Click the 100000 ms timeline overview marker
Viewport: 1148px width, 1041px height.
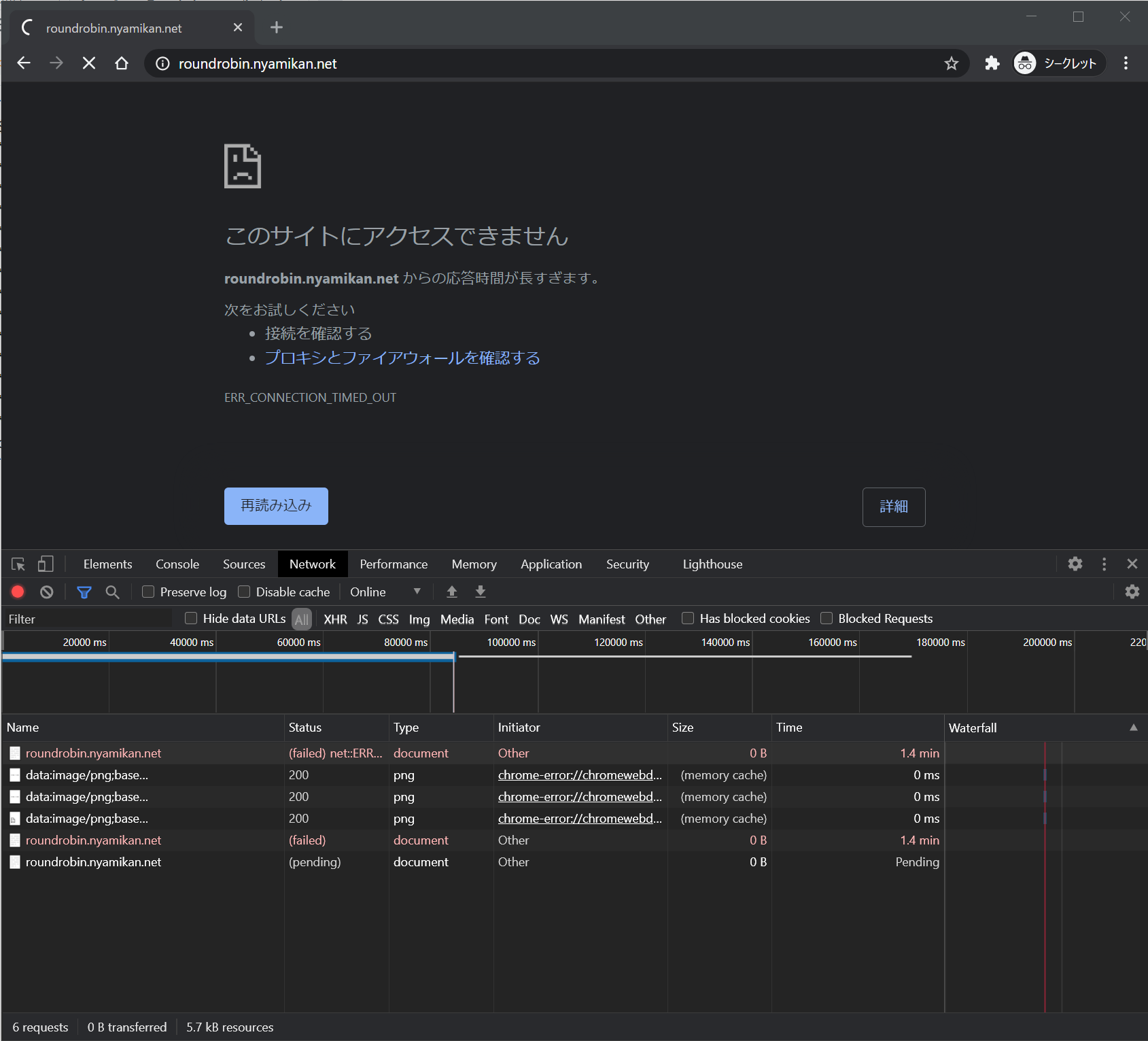click(x=511, y=642)
